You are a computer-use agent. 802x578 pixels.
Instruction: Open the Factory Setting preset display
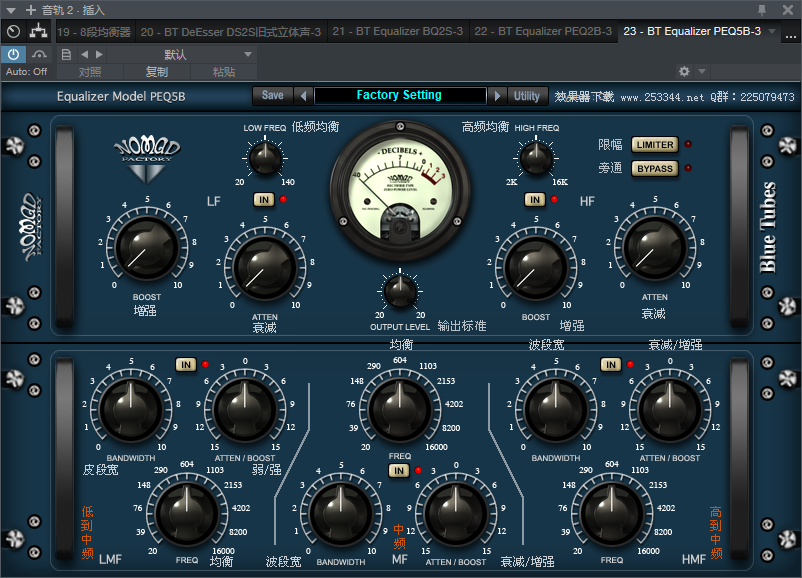(x=399, y=95)
